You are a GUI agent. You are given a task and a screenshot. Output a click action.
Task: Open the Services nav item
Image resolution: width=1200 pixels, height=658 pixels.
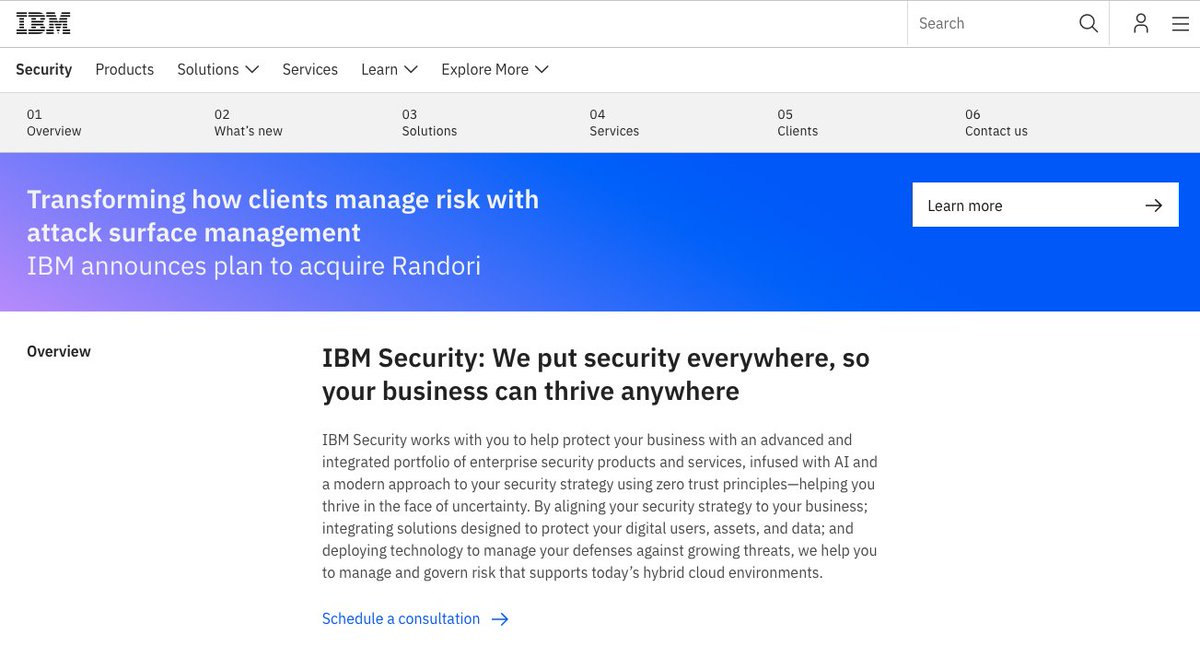click(x=310, y=69)
